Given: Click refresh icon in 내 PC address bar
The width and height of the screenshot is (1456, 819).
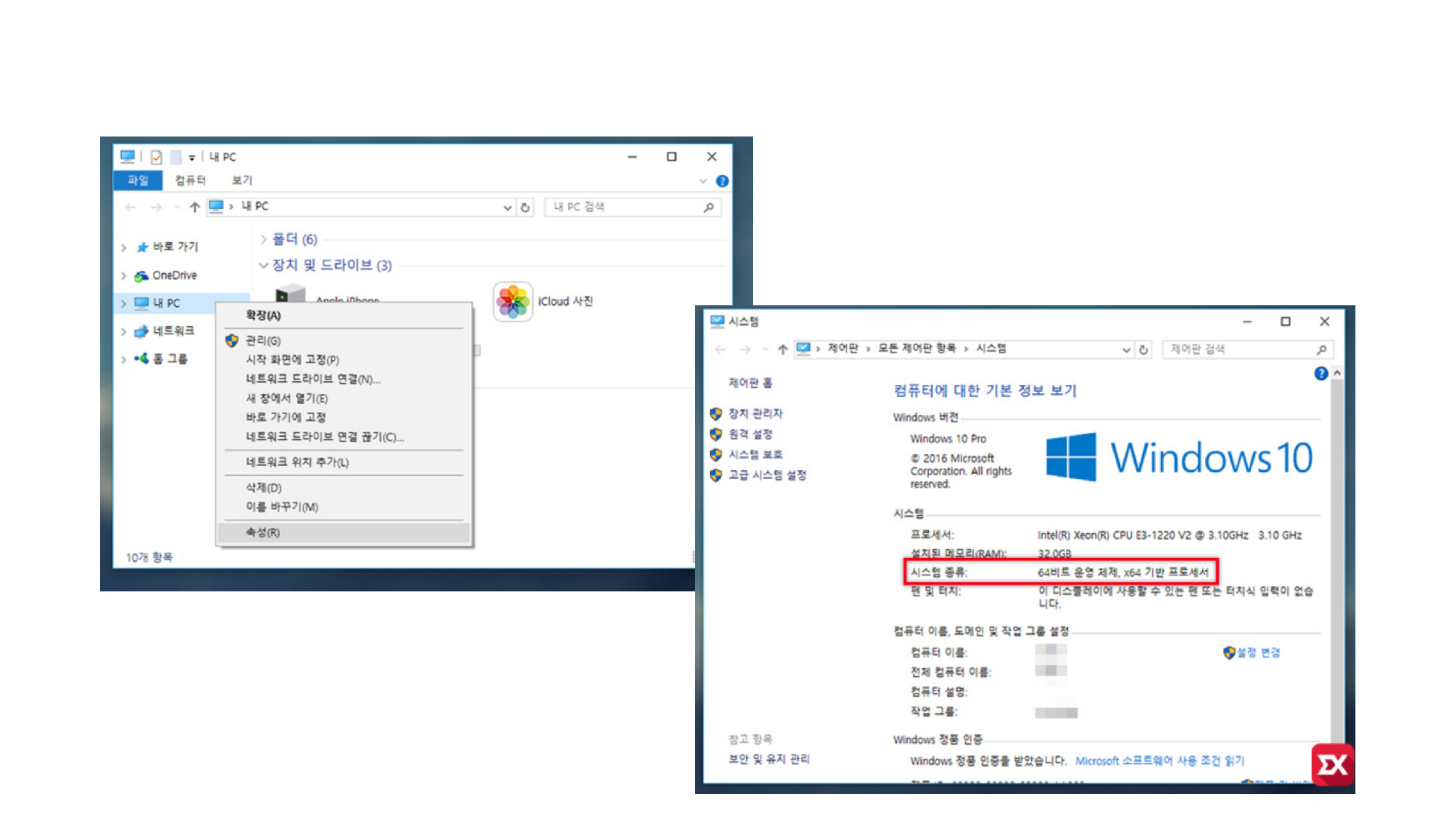Looking at the screenshot, I should coord(525,207).
